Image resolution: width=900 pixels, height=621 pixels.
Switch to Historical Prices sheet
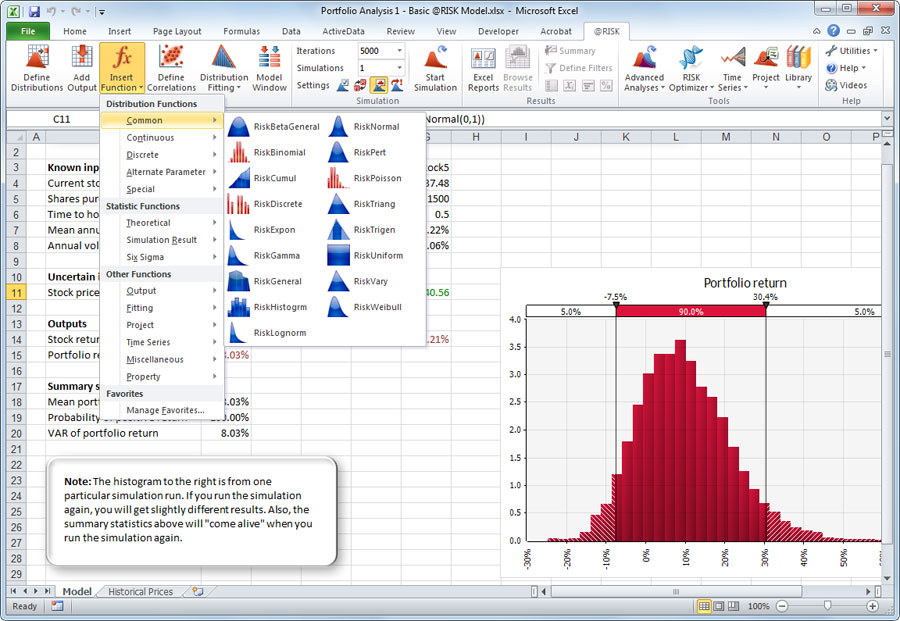pyautogui.click(x=141, y=592)
